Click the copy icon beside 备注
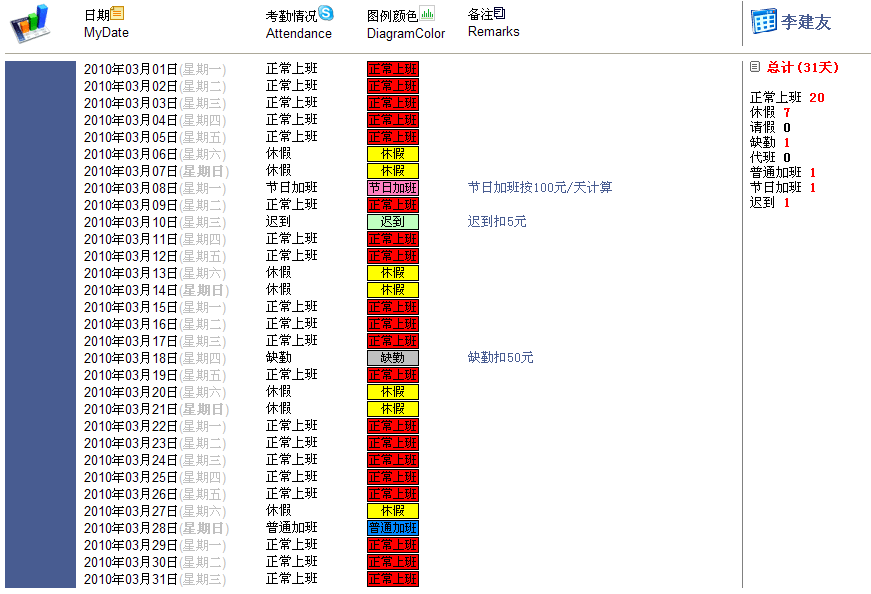Viewport: 871px width, 594px height. 500,13
